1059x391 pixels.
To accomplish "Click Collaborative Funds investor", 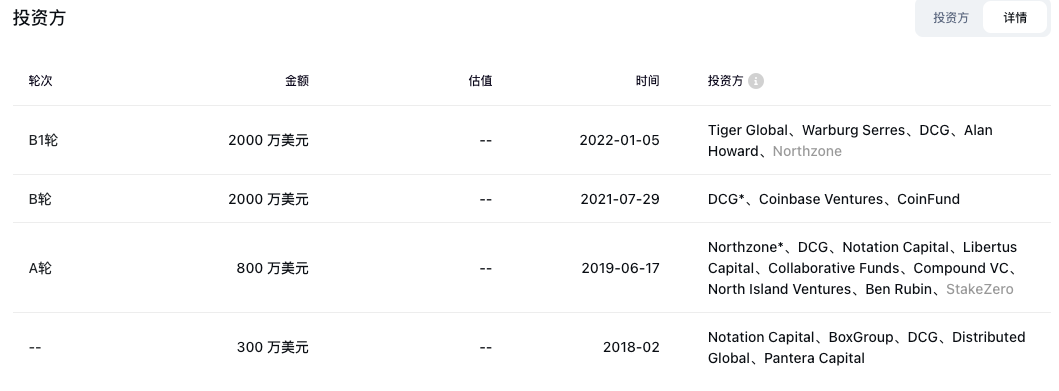I will [x=833, y=268].
